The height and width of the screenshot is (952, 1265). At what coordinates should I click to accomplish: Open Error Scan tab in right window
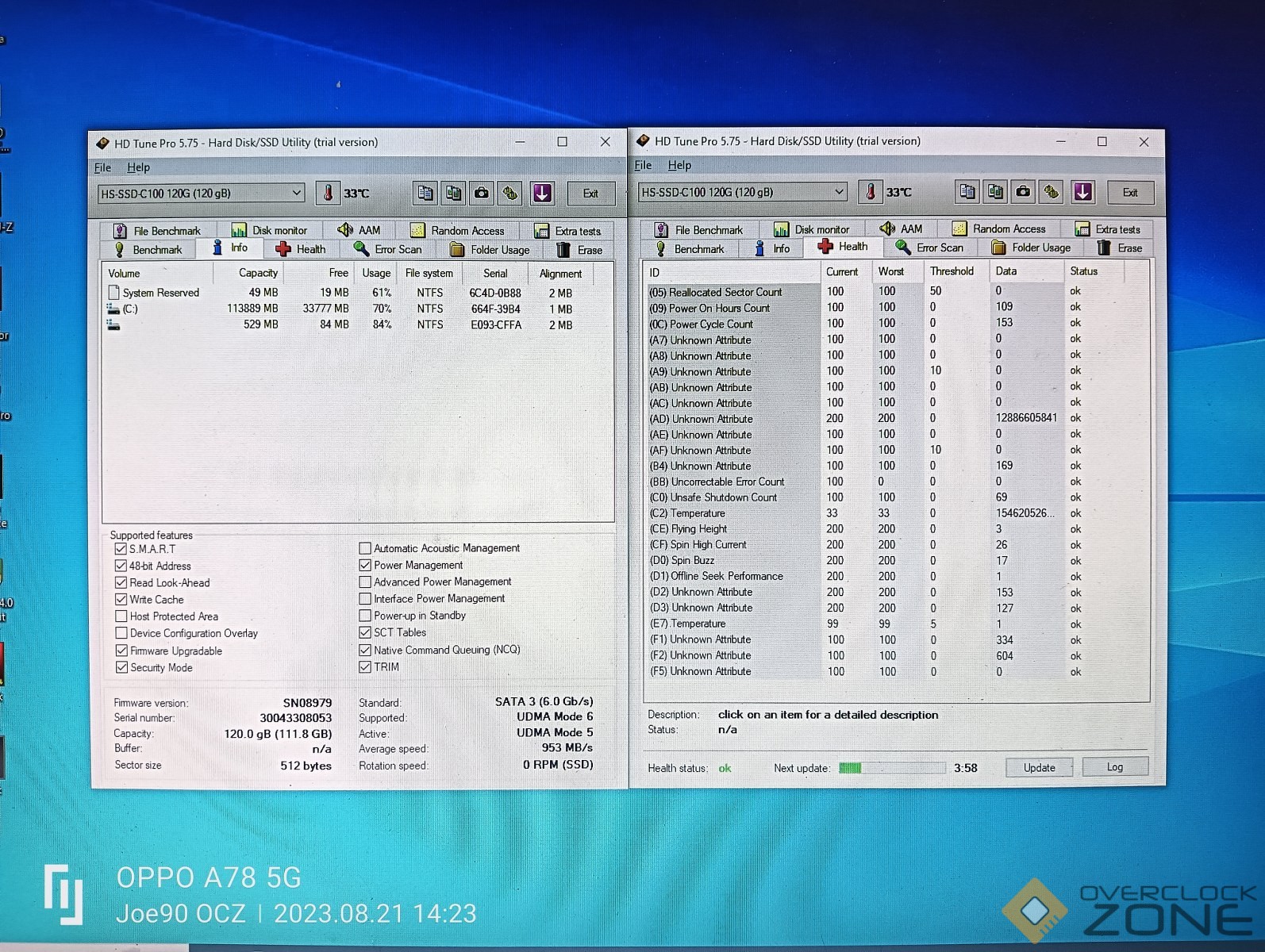click(x=929, y=248)
